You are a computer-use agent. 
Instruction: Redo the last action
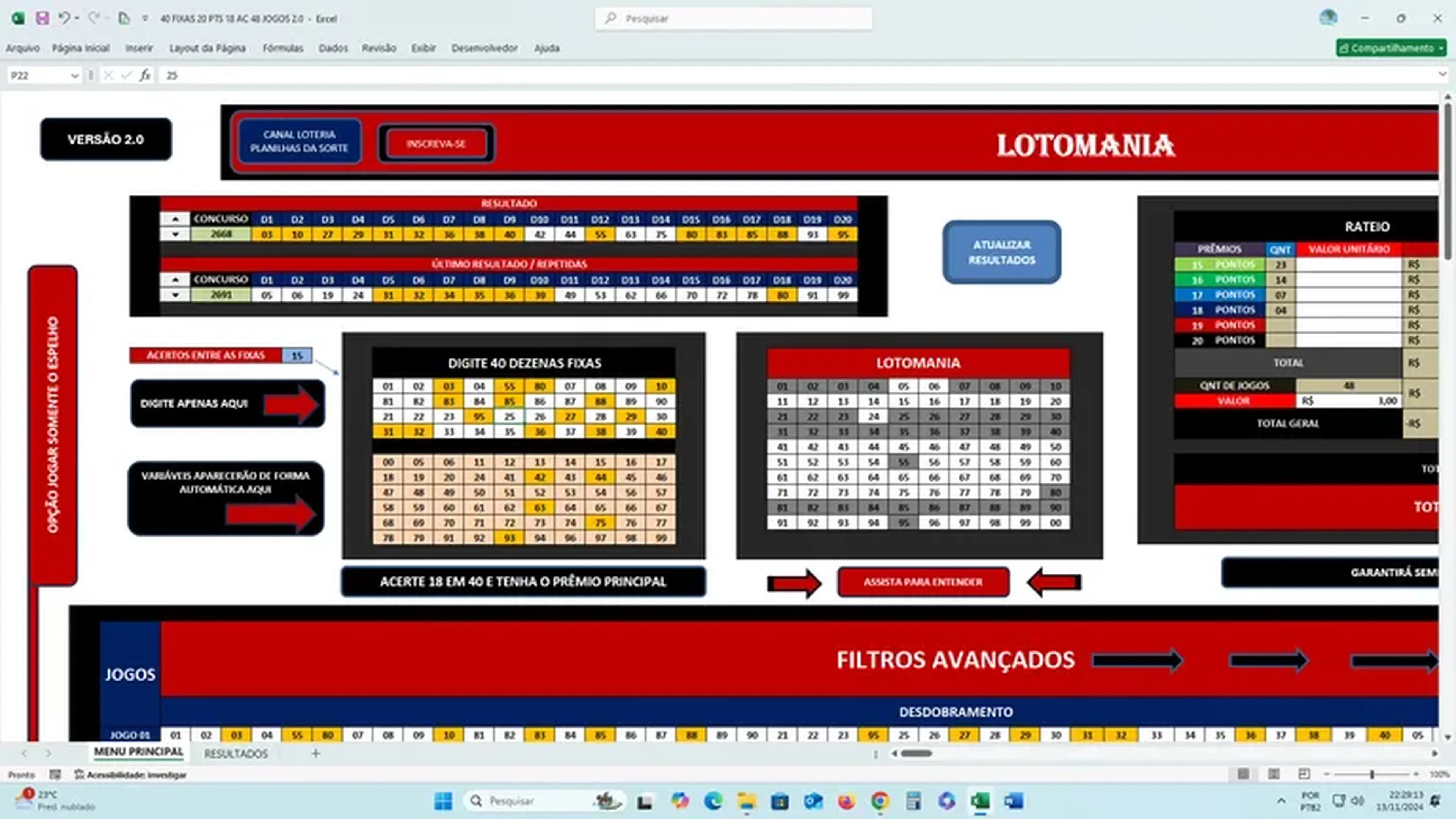[x=94, y=18]
